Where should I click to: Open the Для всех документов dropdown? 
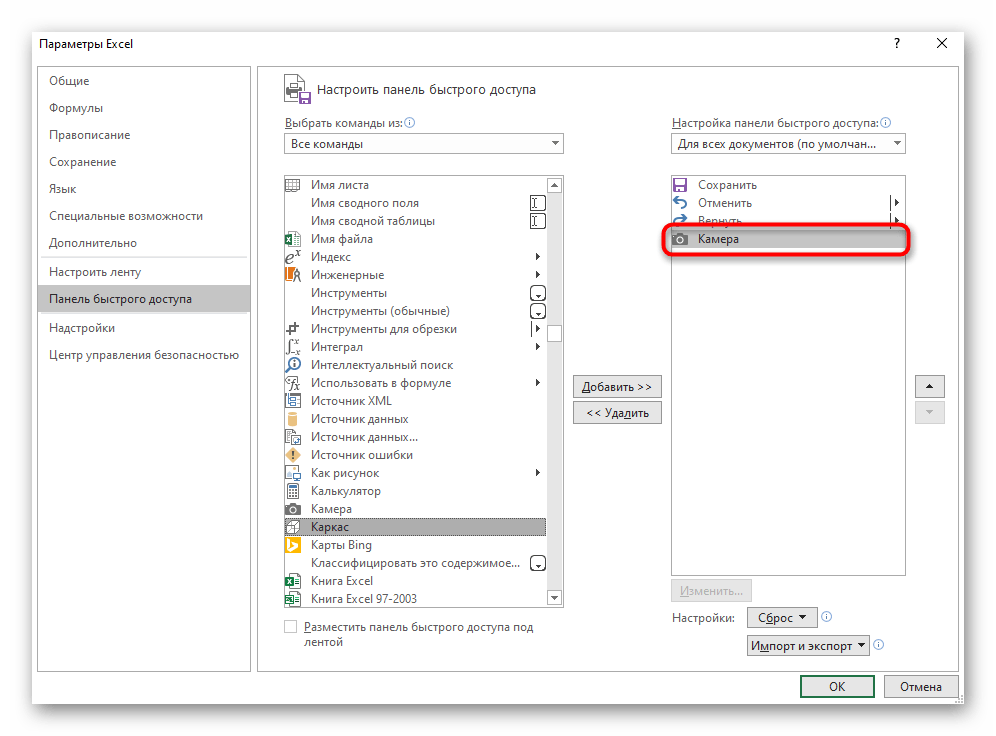point(788,144)
